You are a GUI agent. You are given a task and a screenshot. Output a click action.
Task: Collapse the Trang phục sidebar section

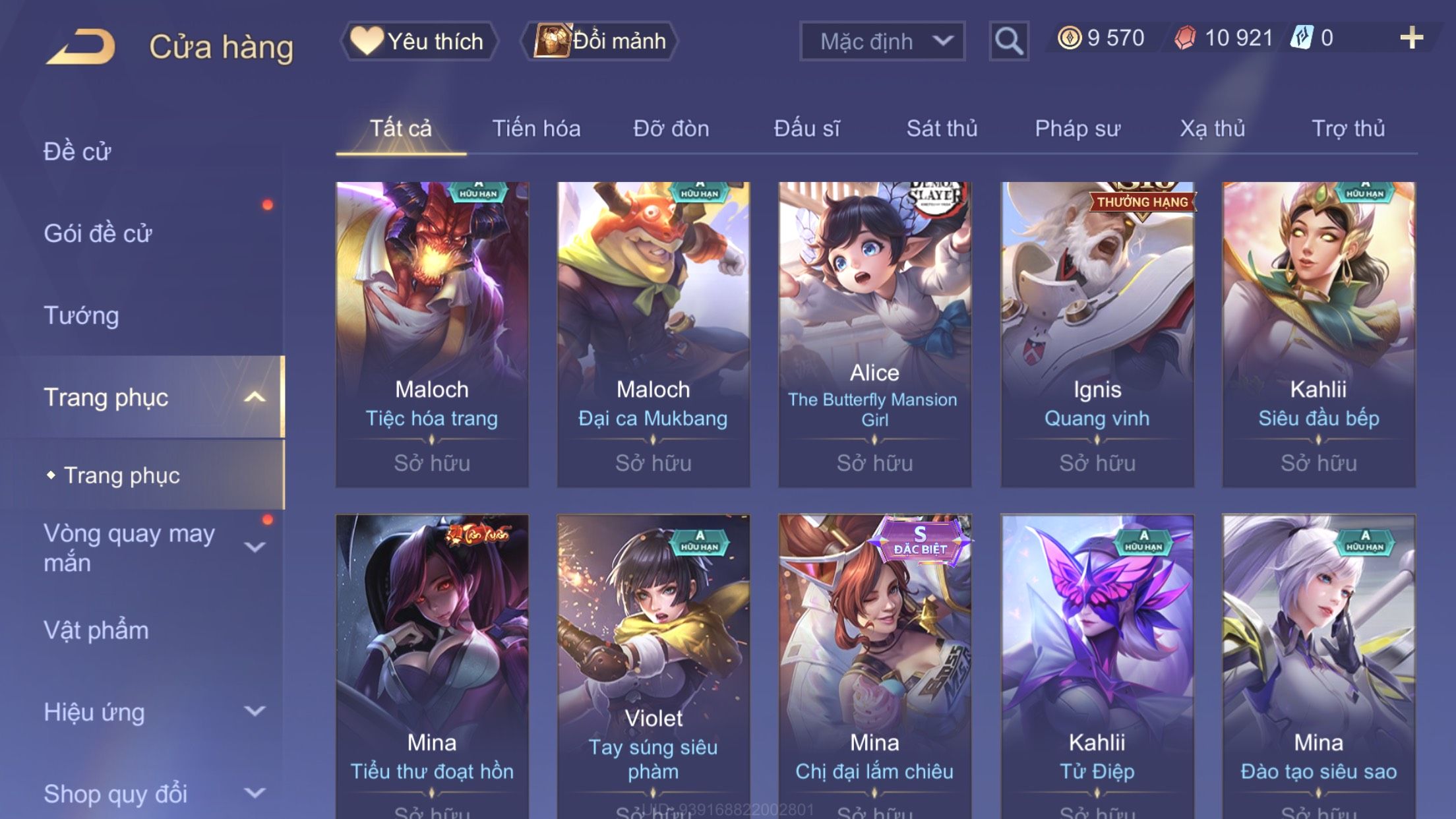coord(255,397)
